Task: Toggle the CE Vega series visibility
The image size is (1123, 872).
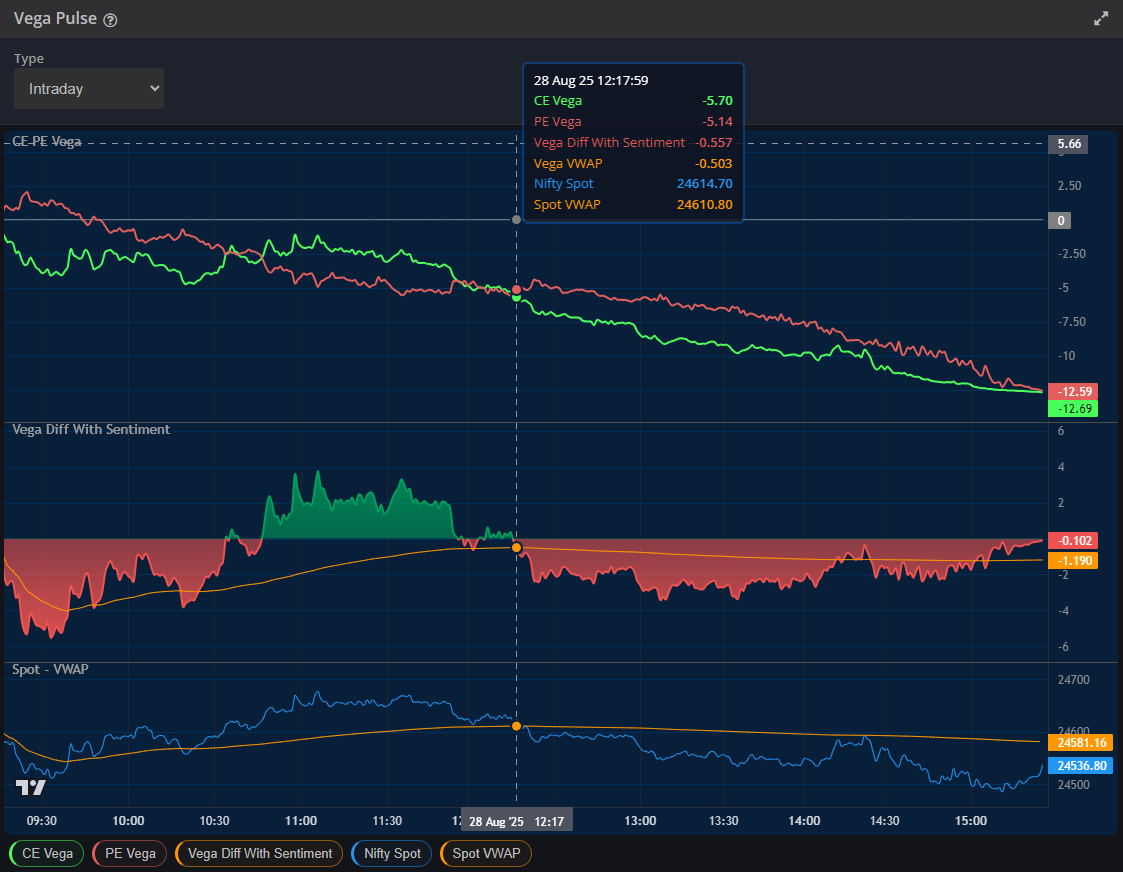Action: (x=45, y=854)
